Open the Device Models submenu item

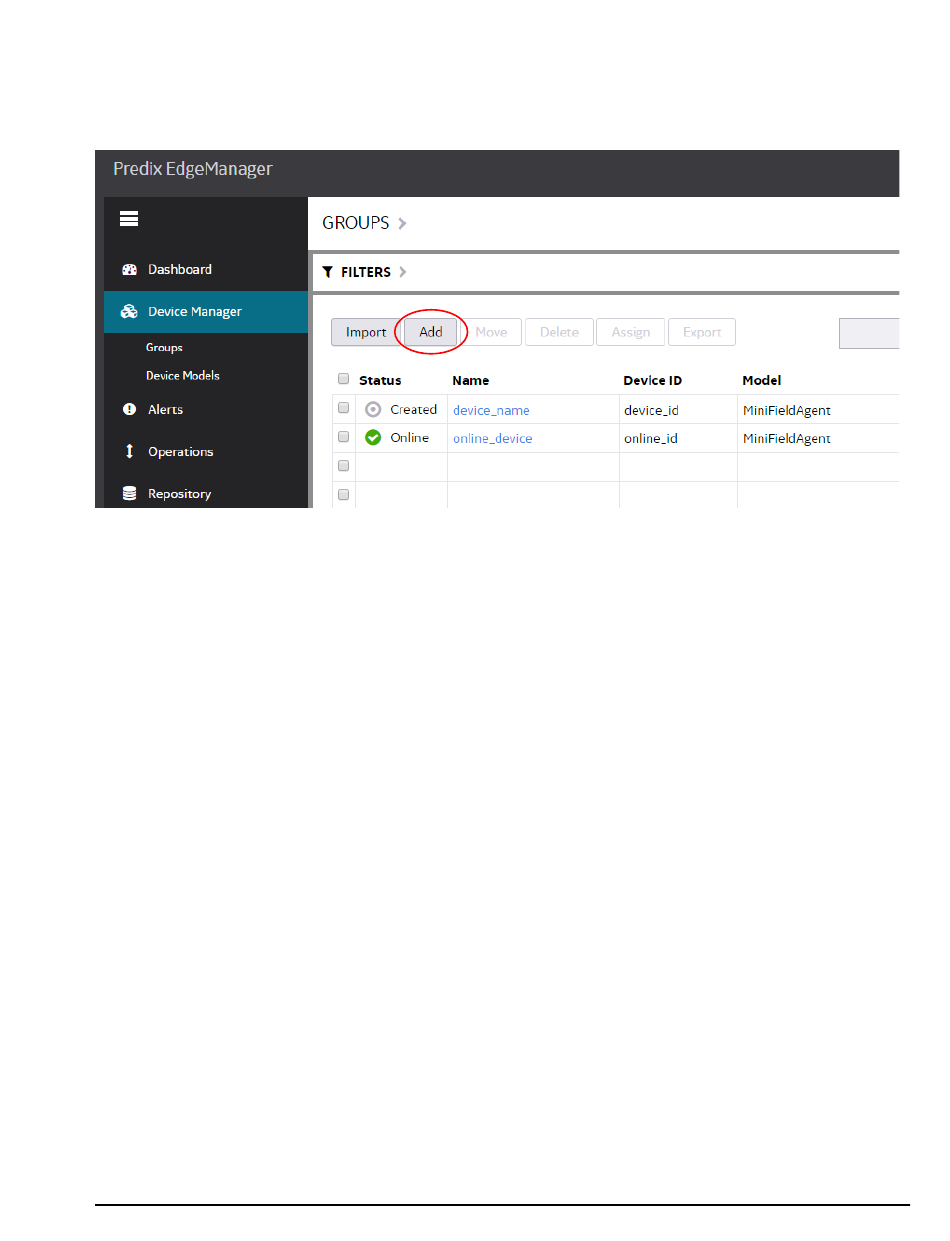pos(183,375)
